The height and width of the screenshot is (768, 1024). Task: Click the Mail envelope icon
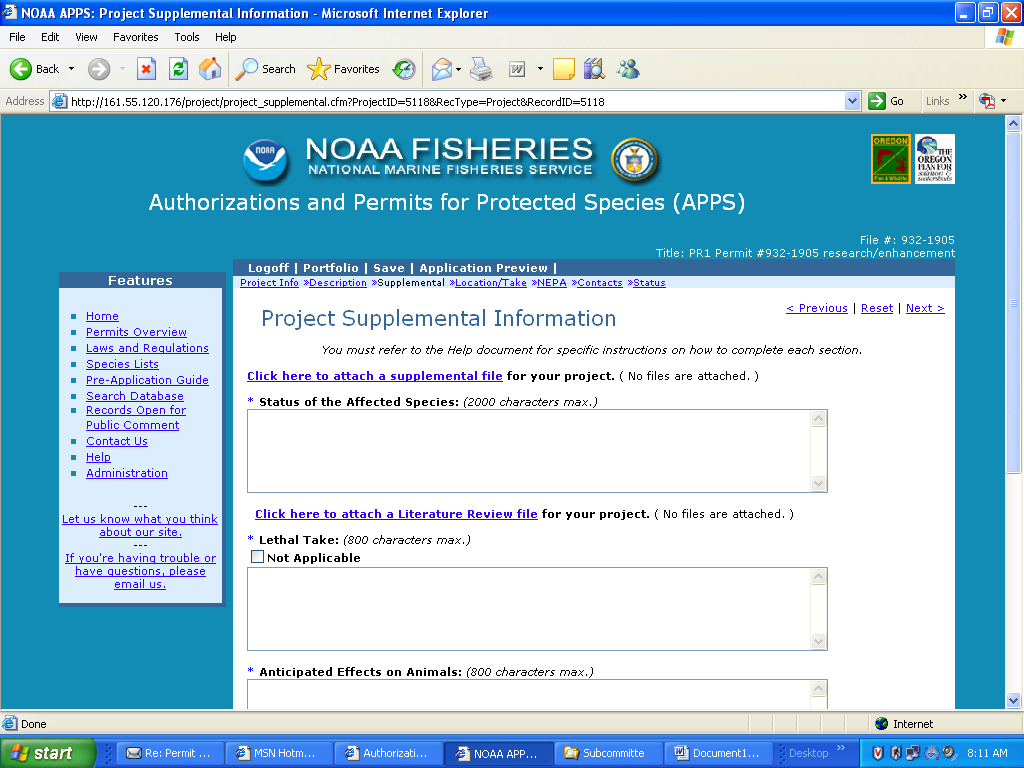click(x=442, y=69)
